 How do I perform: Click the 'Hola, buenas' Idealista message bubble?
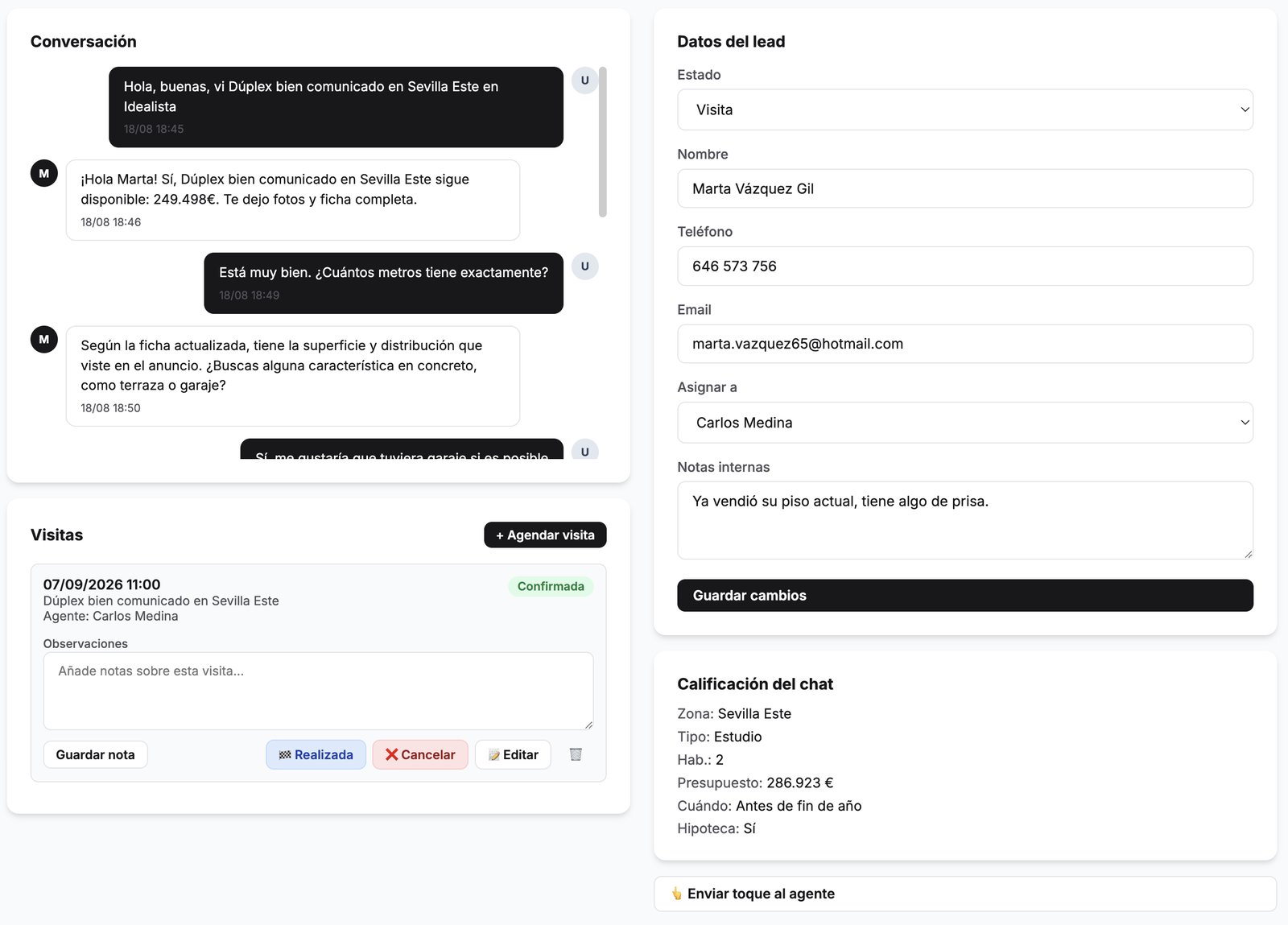click(x=336, y=107)
